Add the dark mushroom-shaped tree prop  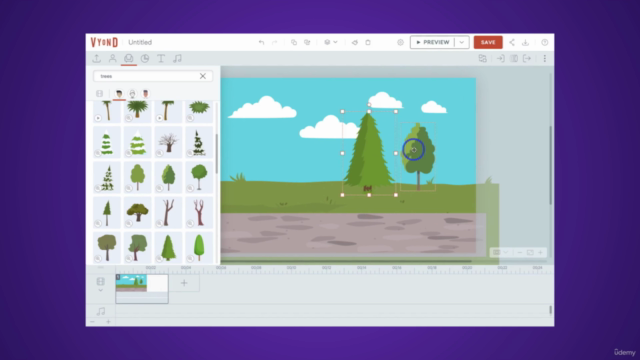[138, 212]
